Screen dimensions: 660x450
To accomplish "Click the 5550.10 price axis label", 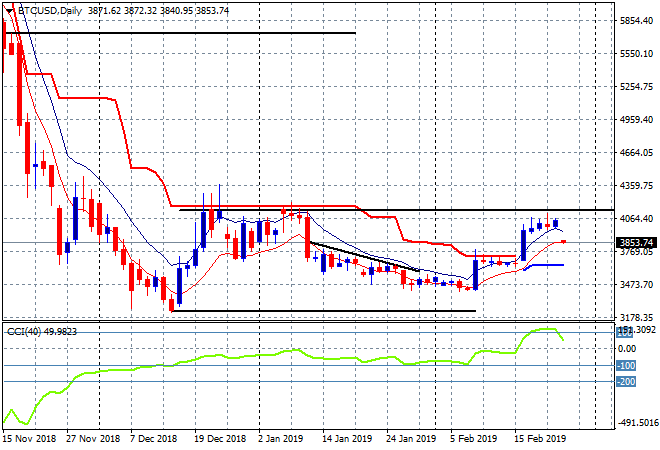I will 636,54.
